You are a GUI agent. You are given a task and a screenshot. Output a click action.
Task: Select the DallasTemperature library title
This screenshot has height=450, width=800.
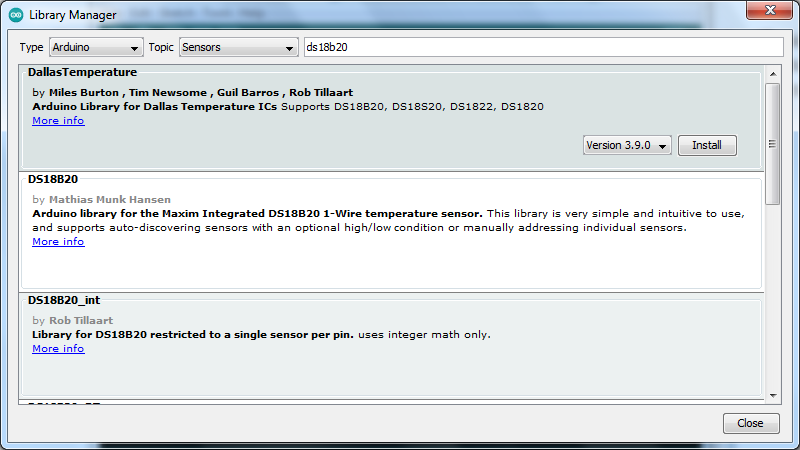coord(82,72)
